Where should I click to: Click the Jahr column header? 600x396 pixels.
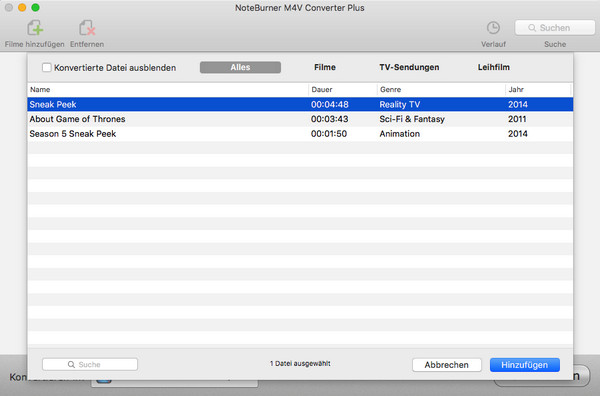click(538, 90)
